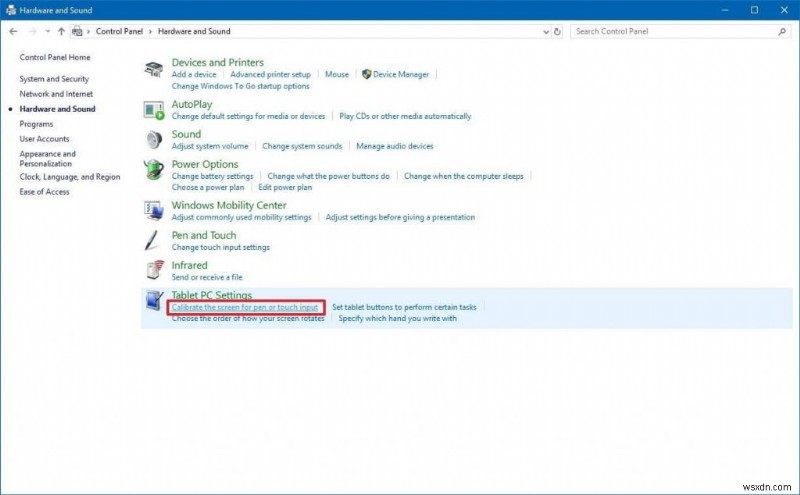Click the shield icon beside Device Manager
Image resolution: width=800 pixels, height=495 pixels.
[366, 75]
